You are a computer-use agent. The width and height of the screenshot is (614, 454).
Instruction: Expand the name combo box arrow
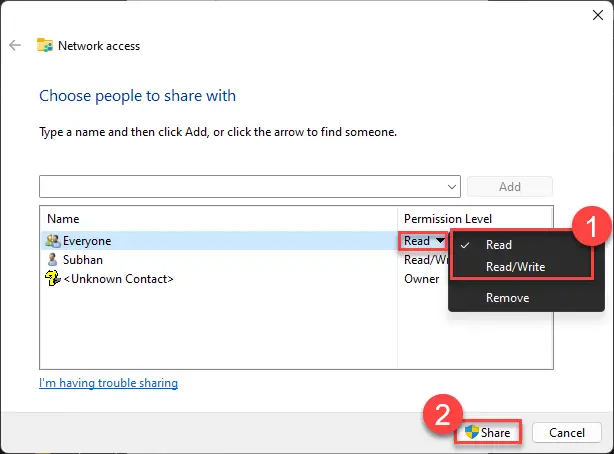[452, 187]
